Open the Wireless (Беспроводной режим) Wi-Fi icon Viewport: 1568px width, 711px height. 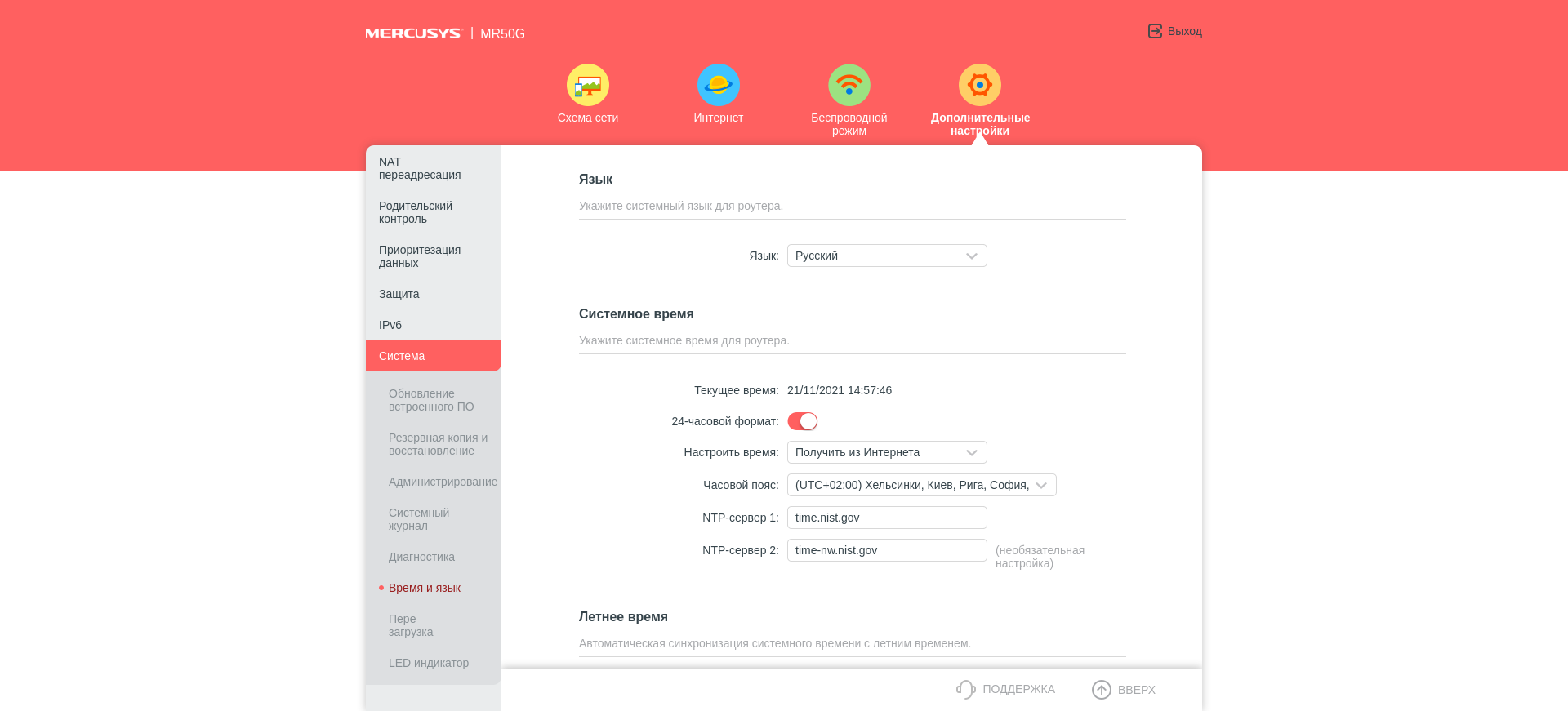point(849,85)
